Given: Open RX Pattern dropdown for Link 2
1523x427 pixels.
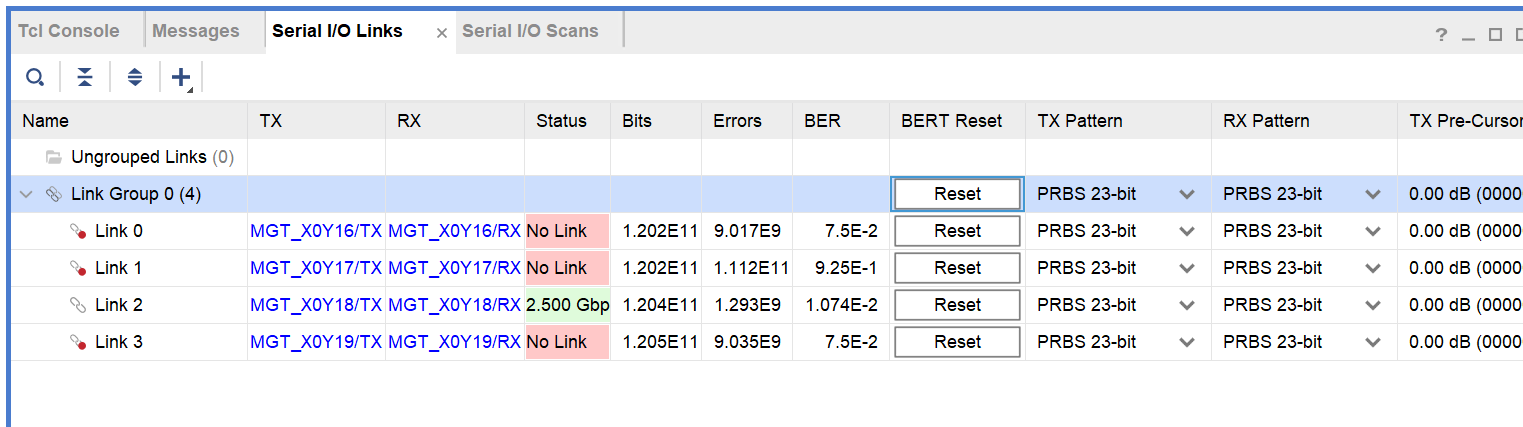Looking at the screenshot, I should (1373, 305).
